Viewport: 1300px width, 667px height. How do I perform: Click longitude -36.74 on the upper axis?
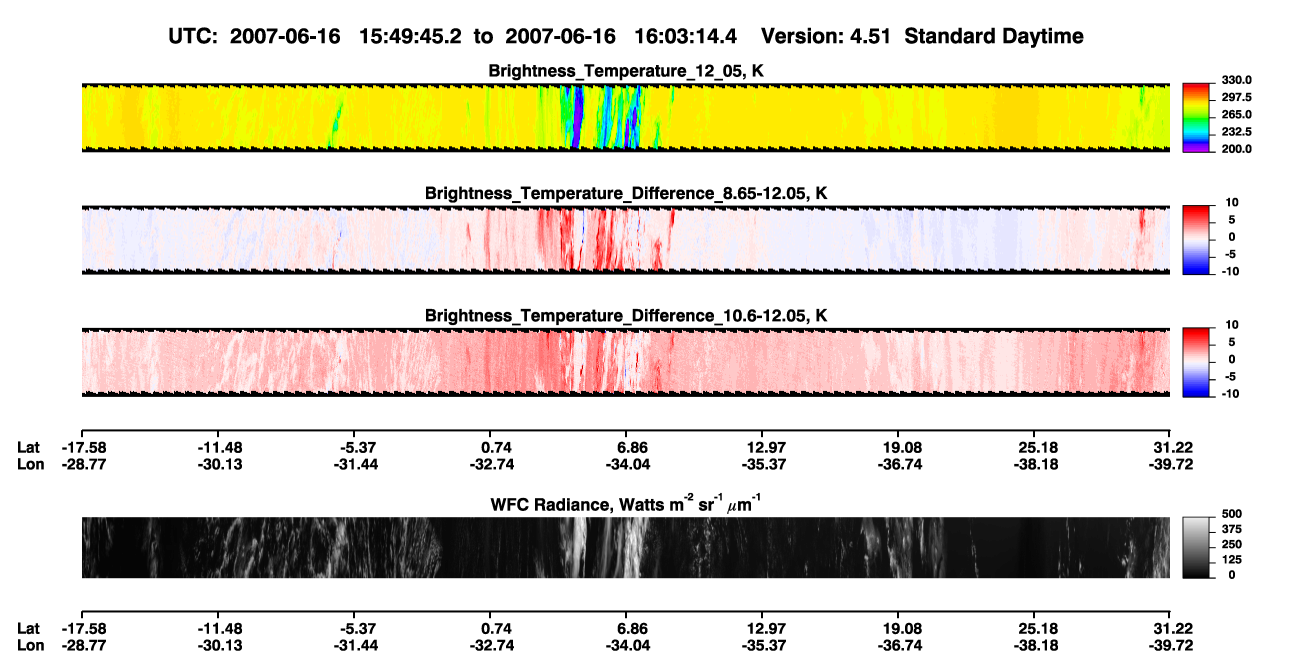point(898,464)
